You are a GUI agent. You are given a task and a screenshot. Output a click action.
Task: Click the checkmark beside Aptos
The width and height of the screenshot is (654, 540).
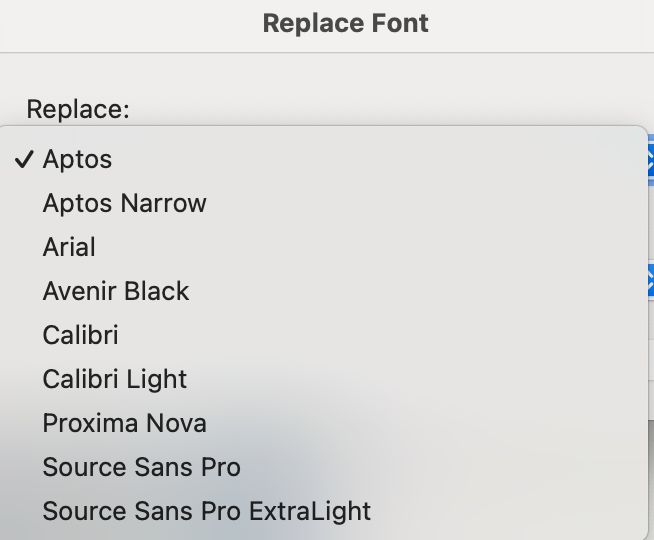pyautogui.click(x=25, y=159)
